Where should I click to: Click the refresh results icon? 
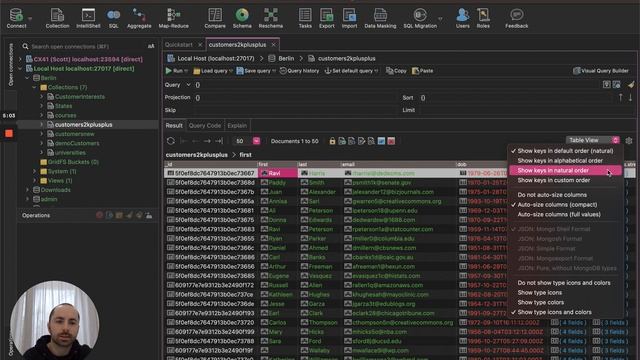coord(171,141)
